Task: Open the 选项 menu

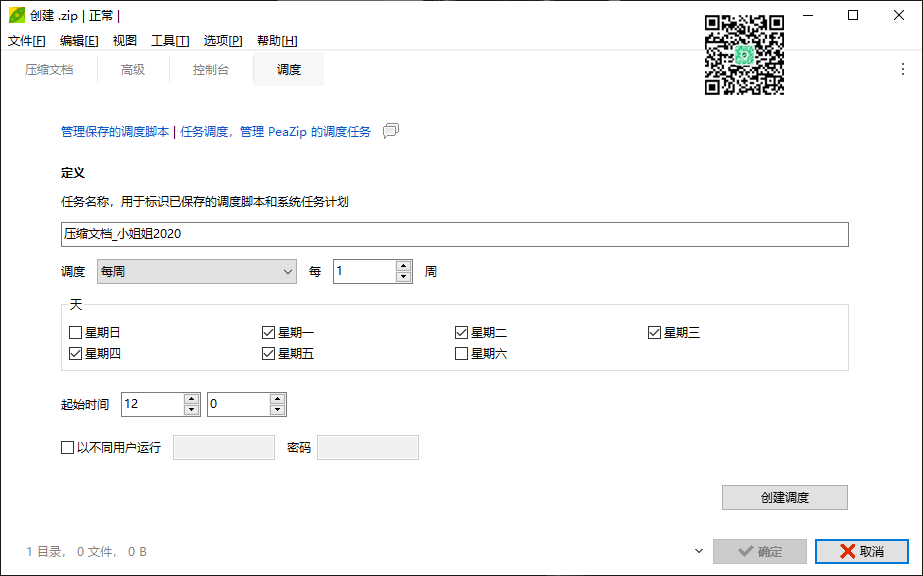Action: (223, 41)
